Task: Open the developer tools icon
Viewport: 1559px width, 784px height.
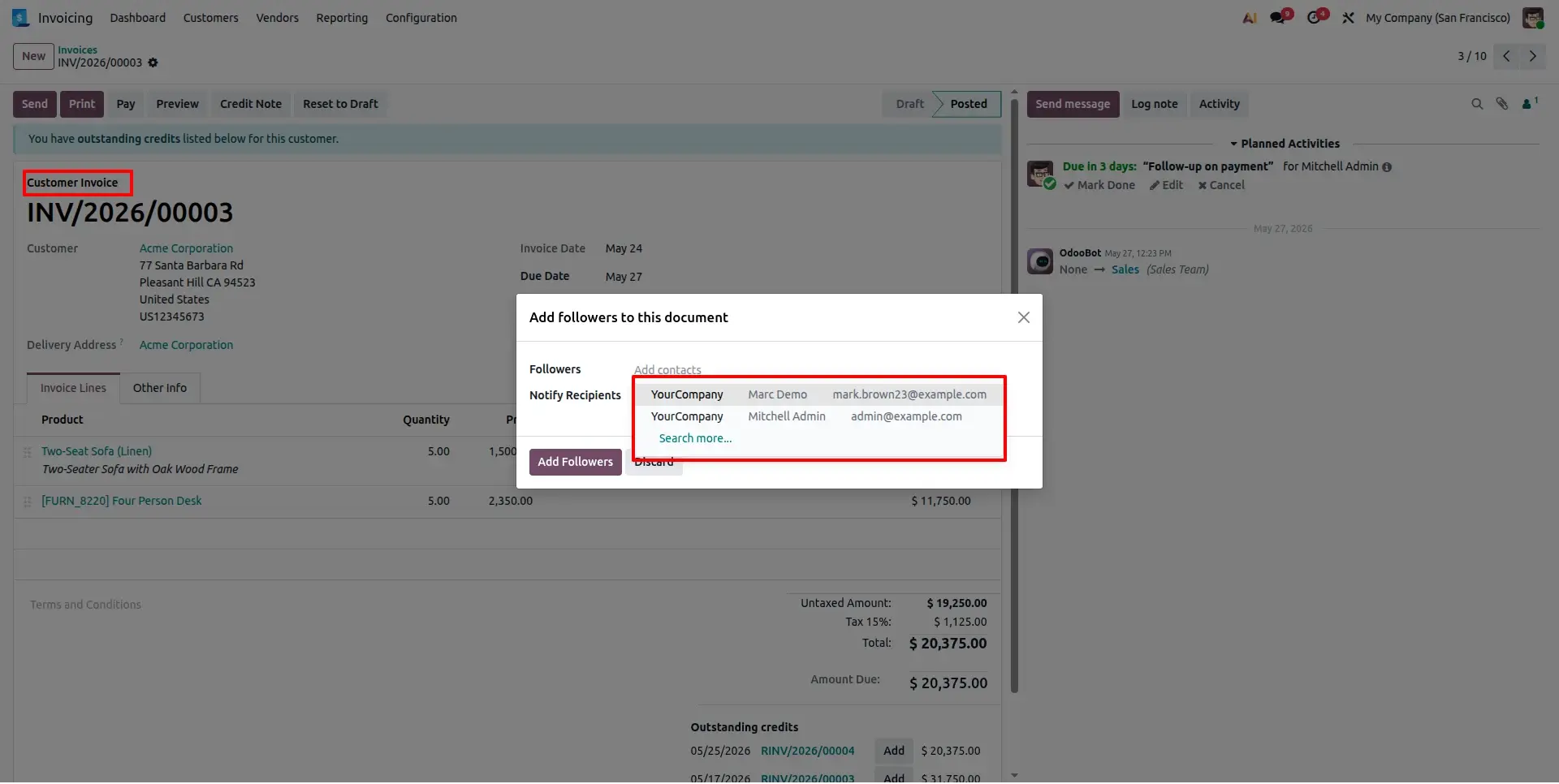Action: pyautogui.click(x=1348, y=18)
